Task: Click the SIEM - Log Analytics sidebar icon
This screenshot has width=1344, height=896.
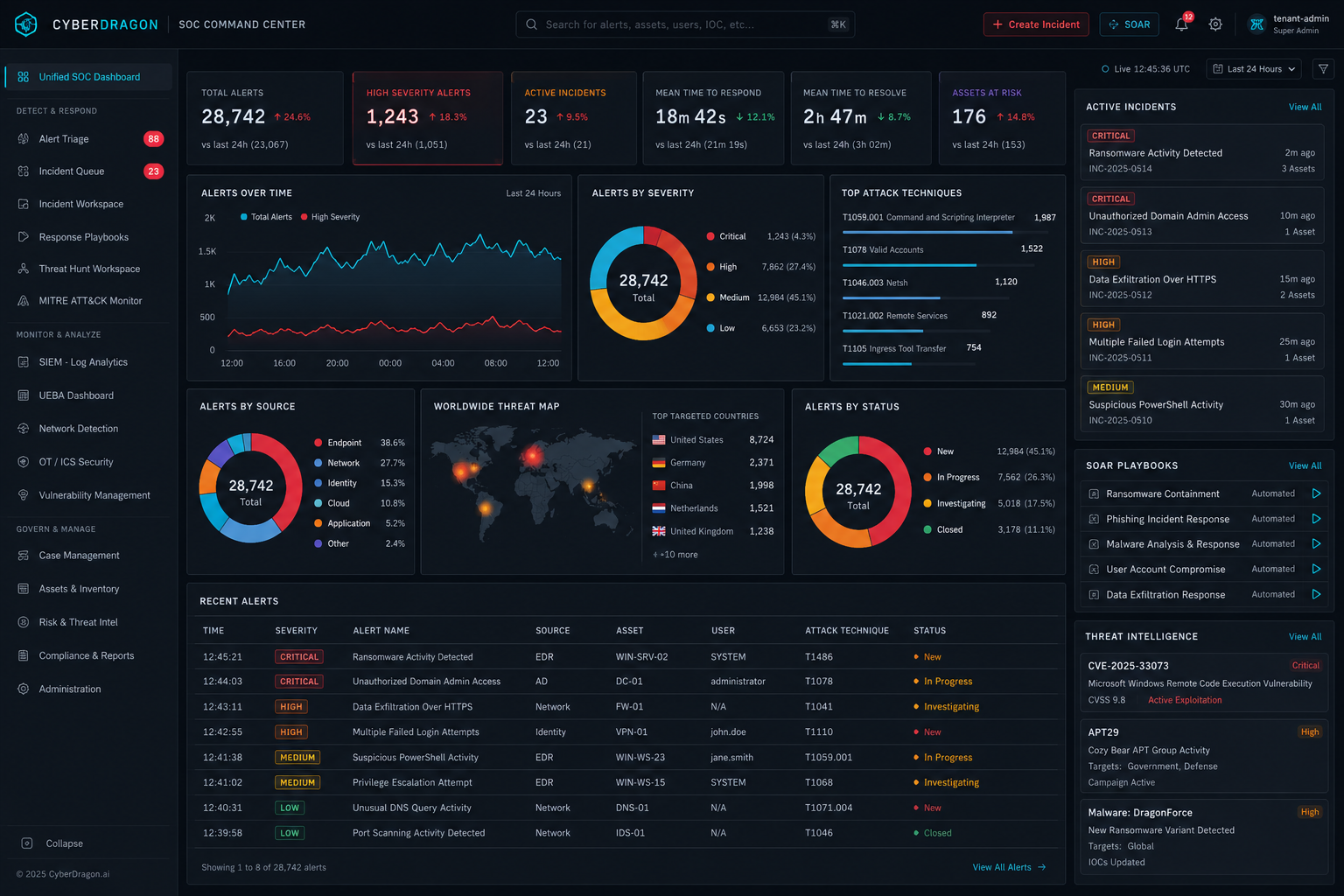Action: (24, 362)
